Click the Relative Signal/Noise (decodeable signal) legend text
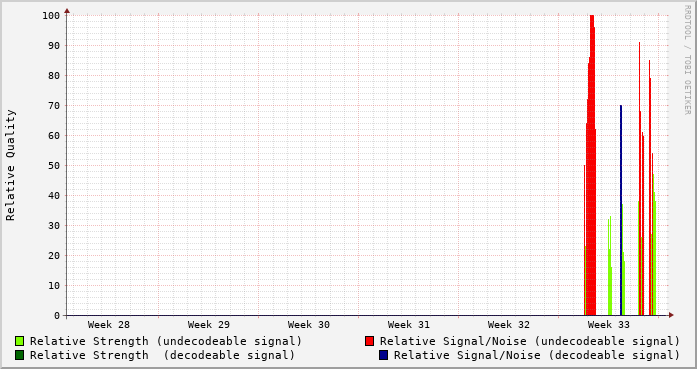 pos(537,355)
